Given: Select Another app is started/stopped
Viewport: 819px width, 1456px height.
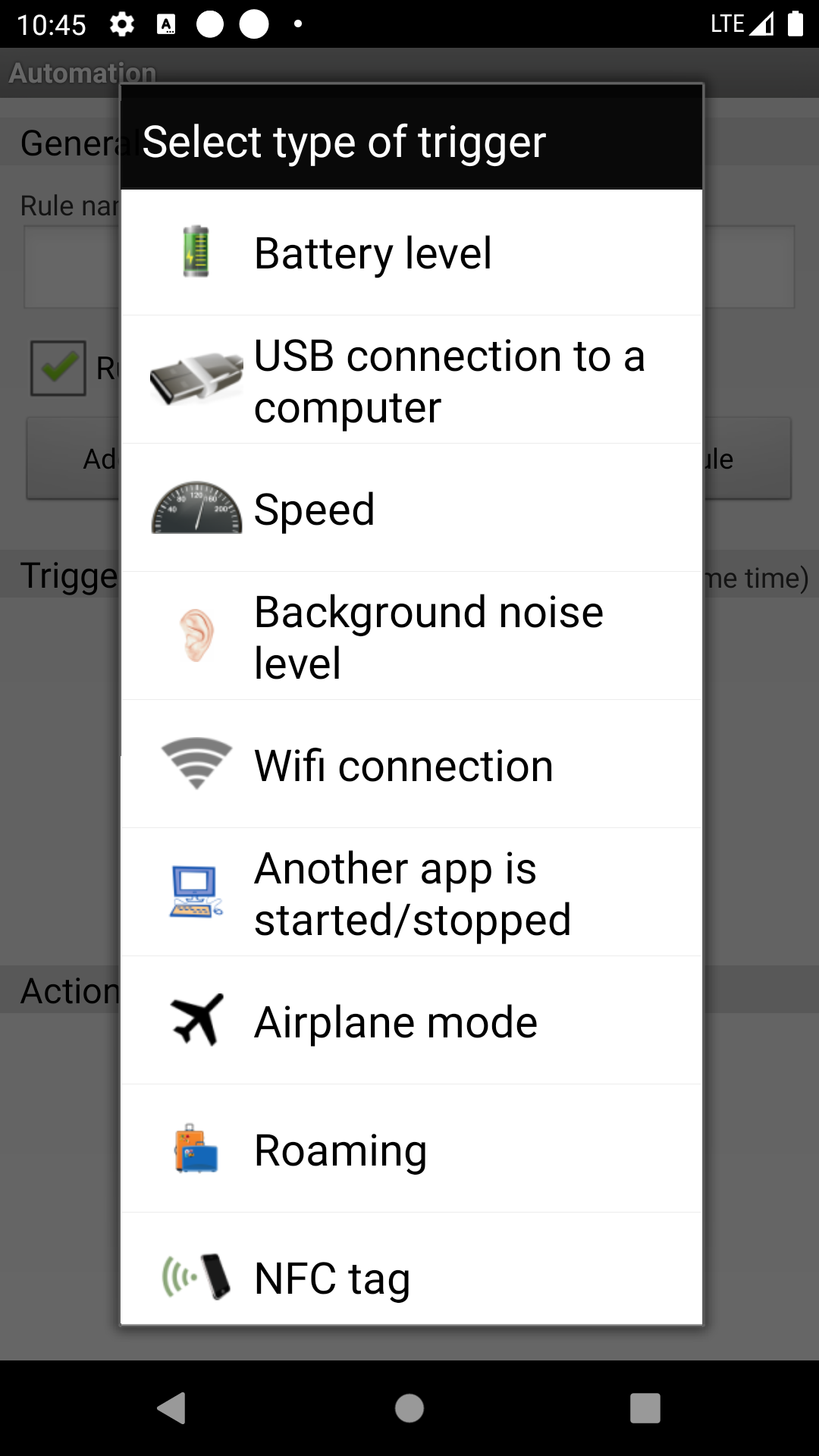Looking at the screenshot, I should click(412, 893).
